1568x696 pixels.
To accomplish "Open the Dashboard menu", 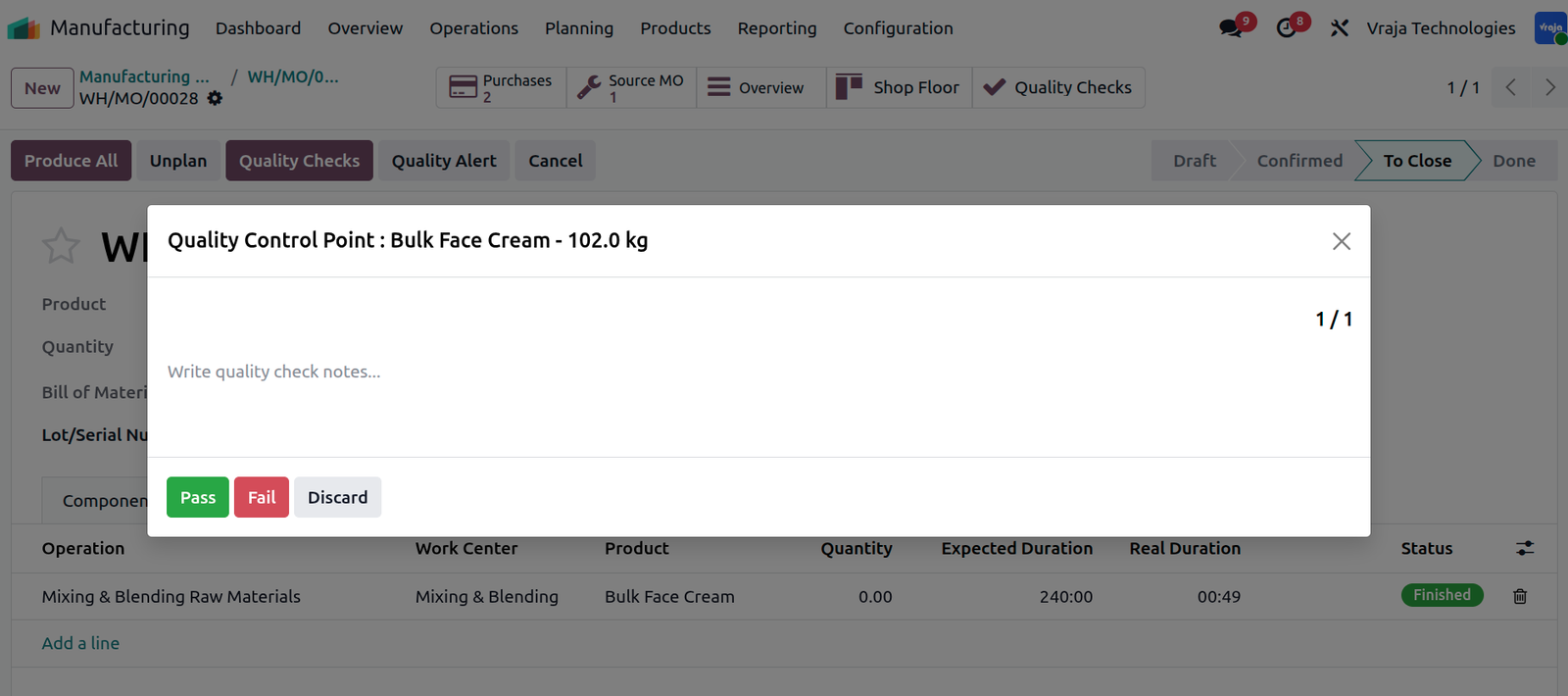I will (x=259, y=28).
